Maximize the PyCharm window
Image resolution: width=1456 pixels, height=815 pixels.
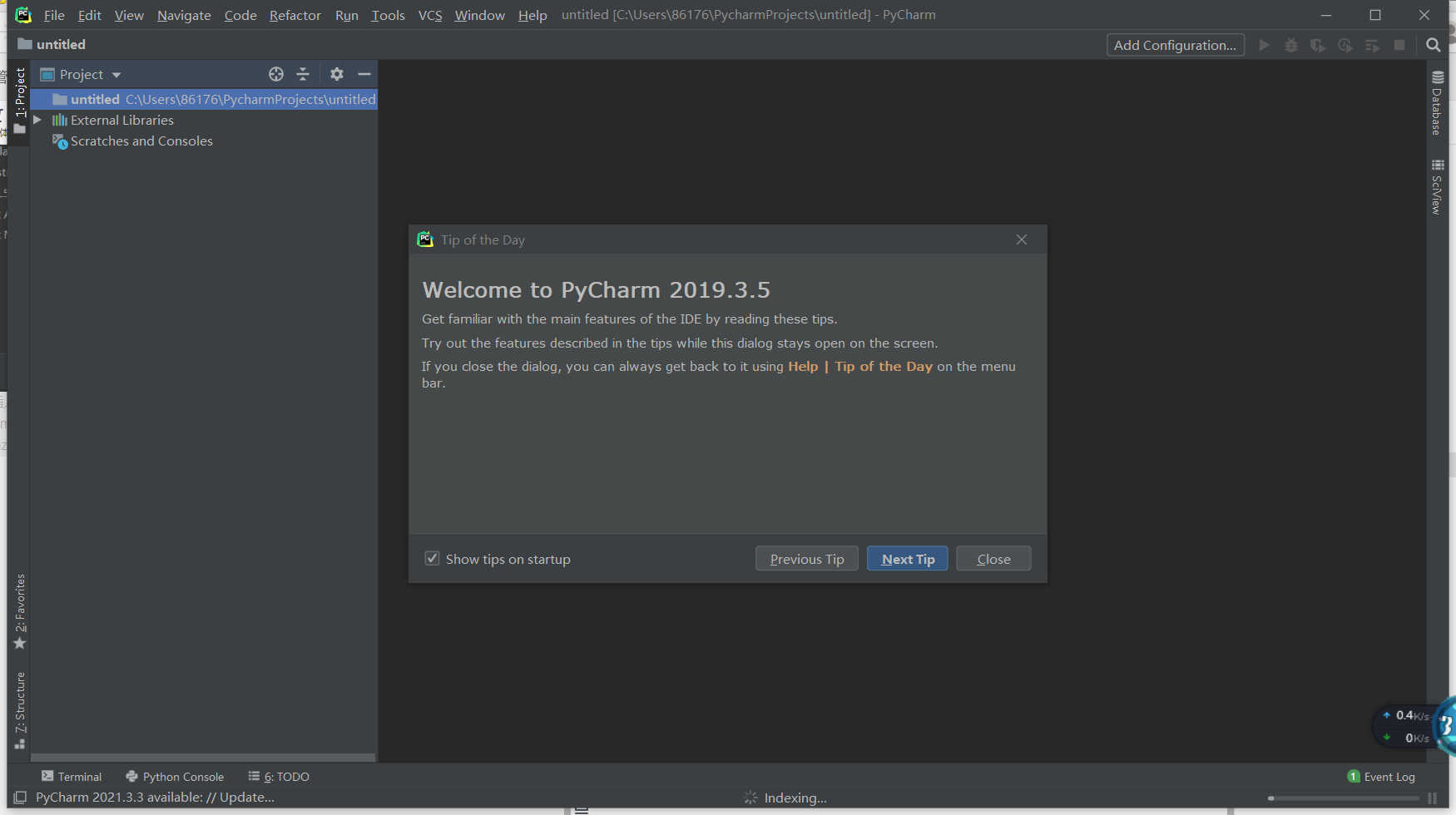(x=1375, y=15)
